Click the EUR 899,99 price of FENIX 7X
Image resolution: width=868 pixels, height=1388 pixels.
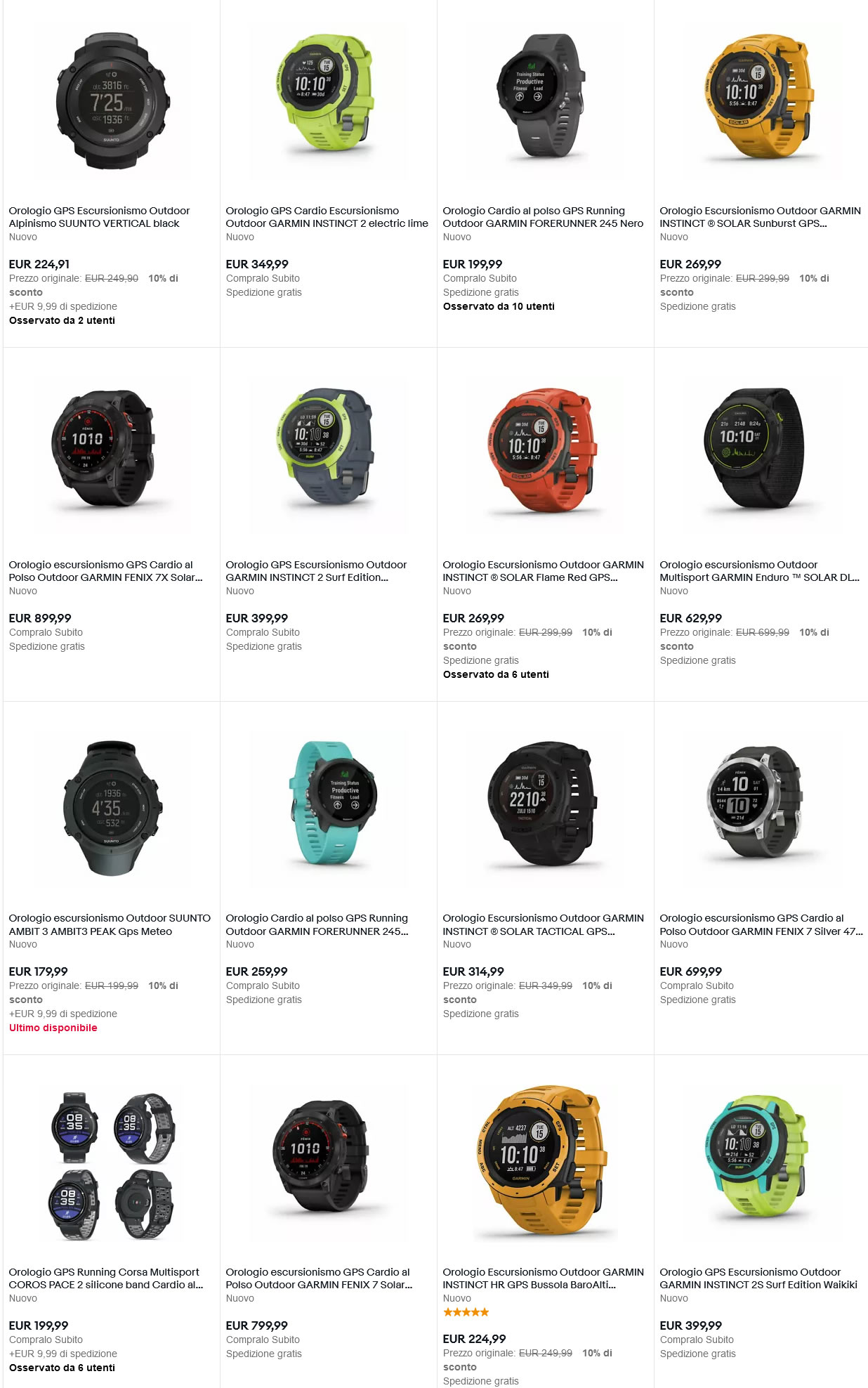(40, 618)
